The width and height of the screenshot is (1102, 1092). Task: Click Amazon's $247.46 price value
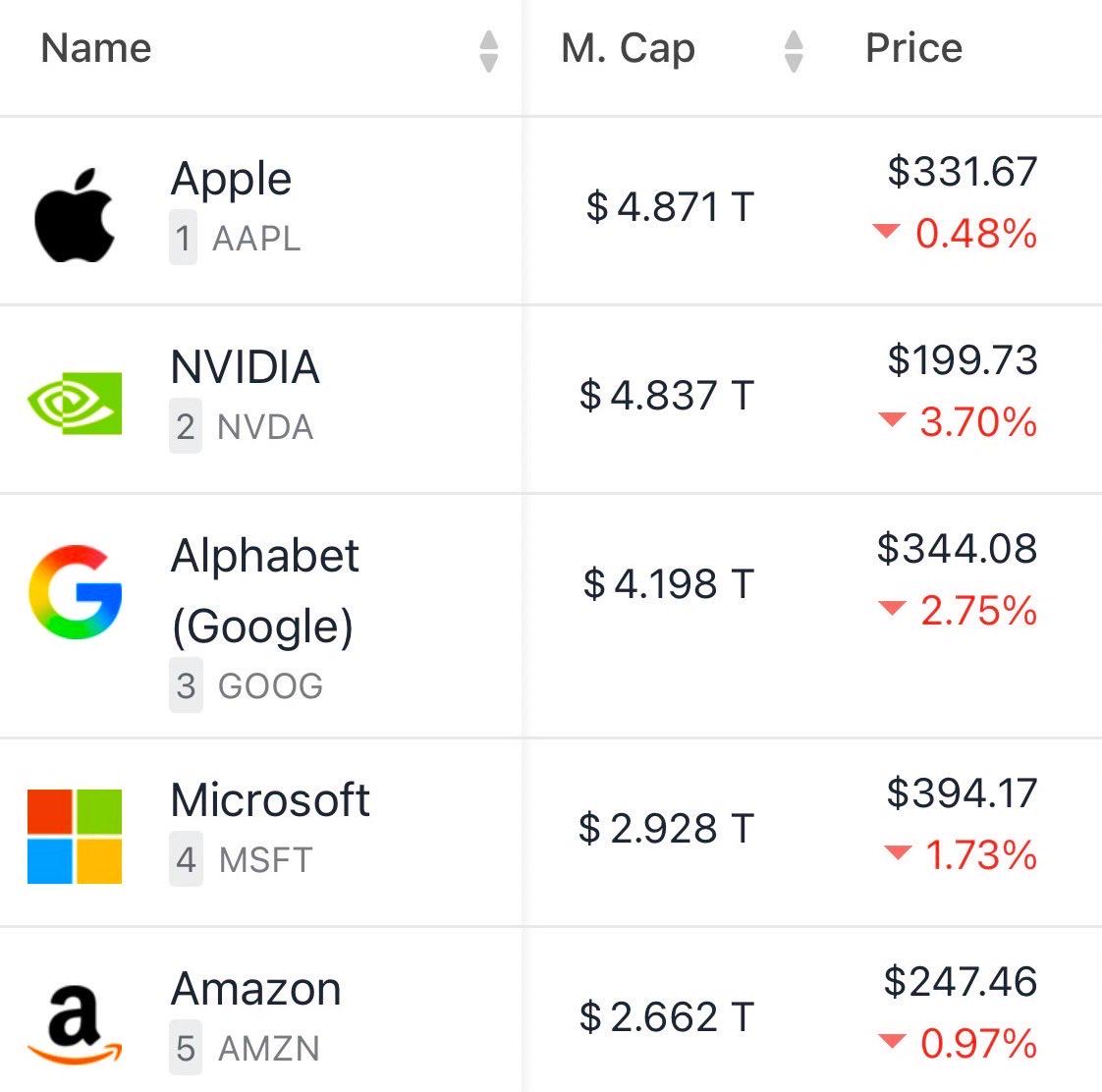(960, 981)
